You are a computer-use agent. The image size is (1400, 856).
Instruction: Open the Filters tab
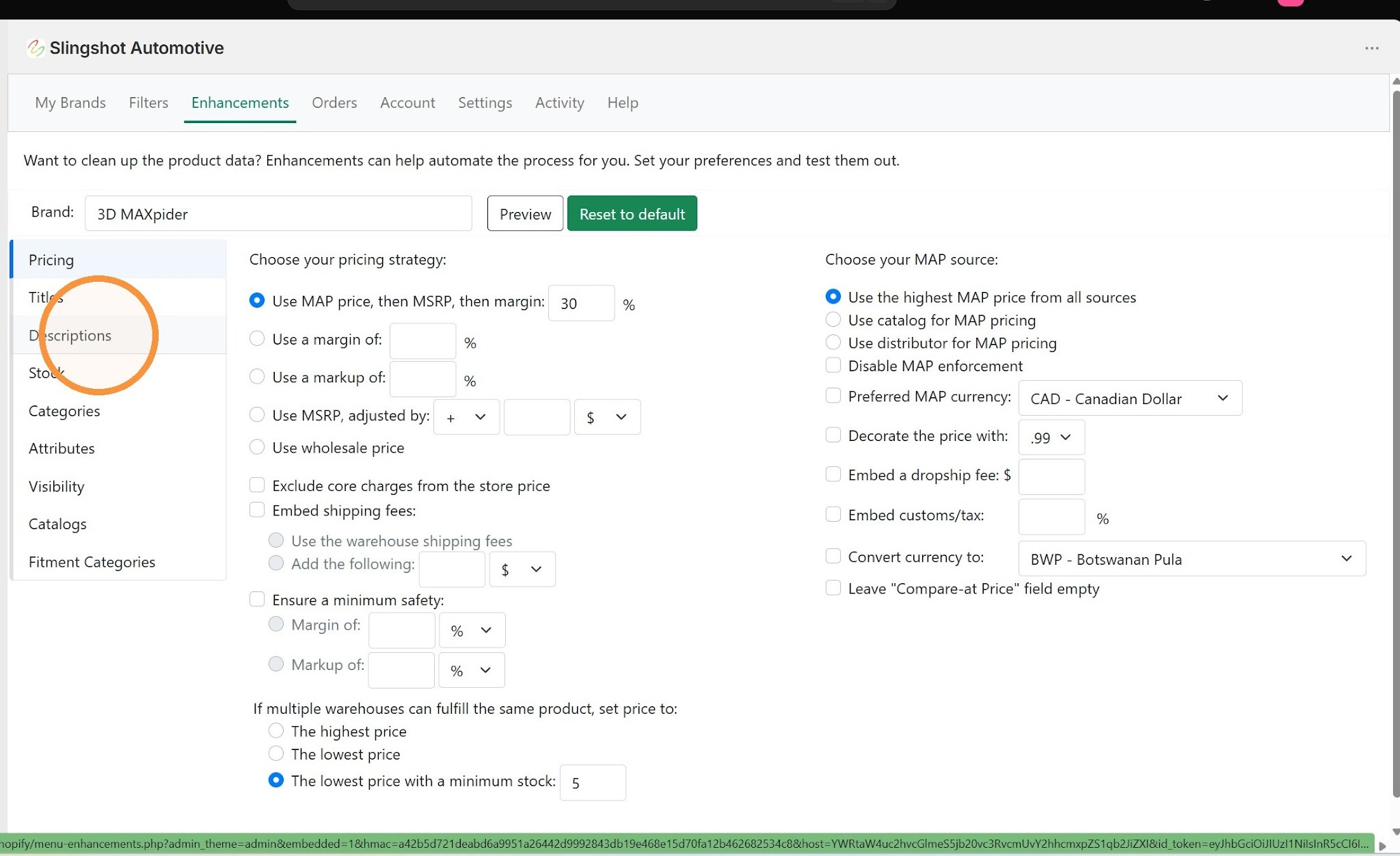pyautogui.click(x=148, y=103)
